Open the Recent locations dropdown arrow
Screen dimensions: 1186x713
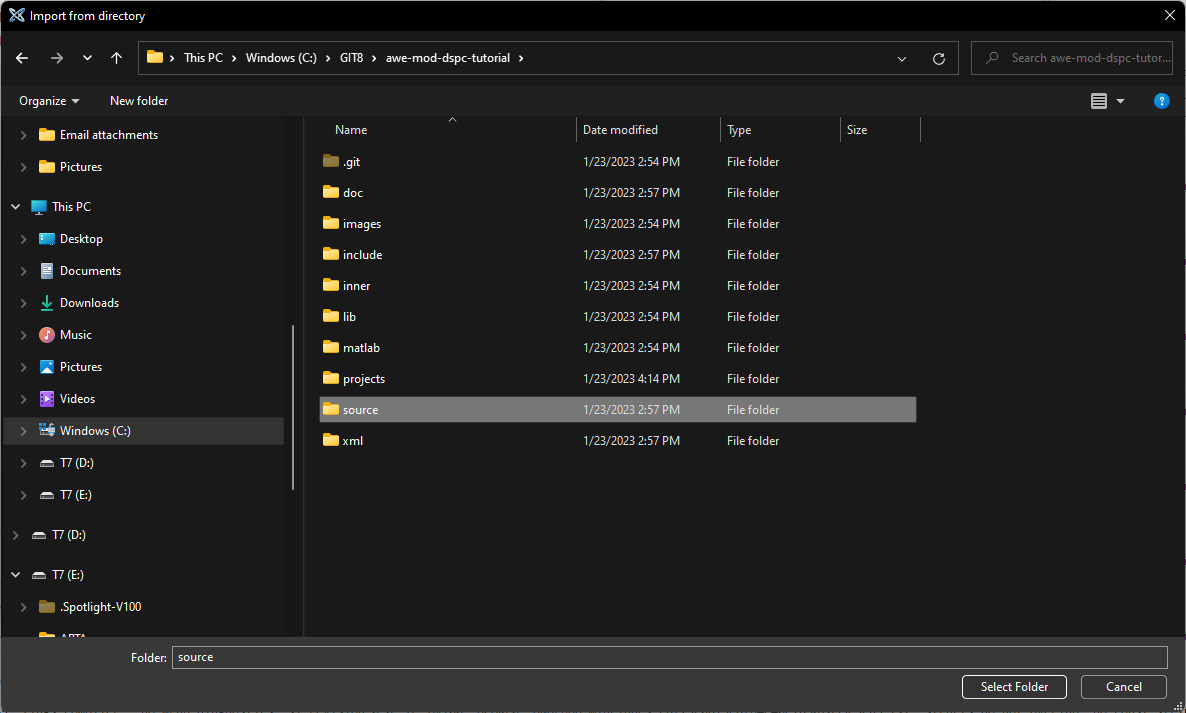coord(87,58)
